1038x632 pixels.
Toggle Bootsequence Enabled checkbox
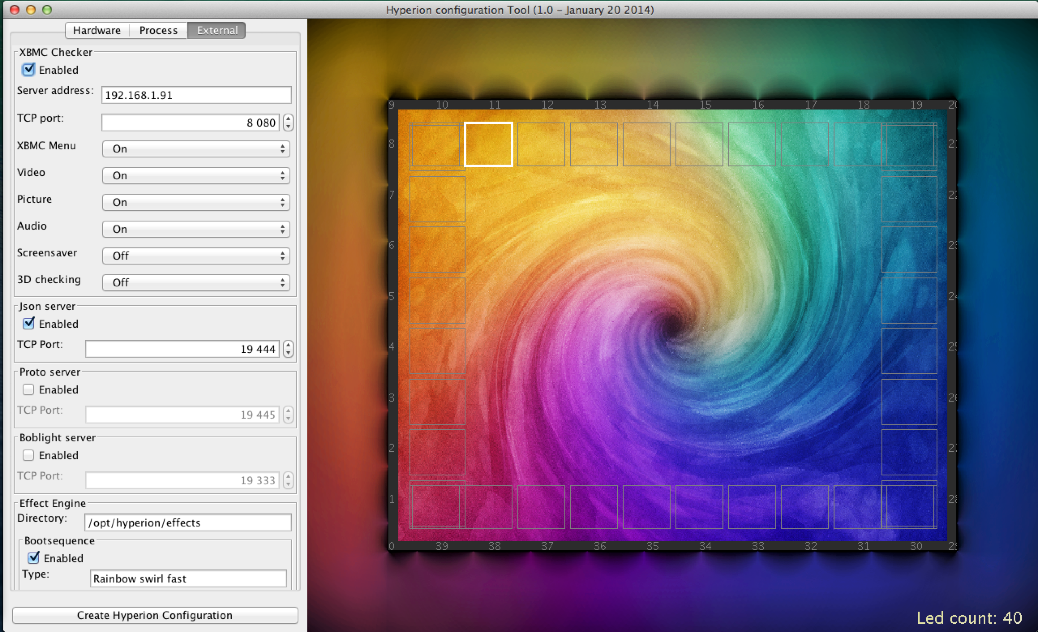click(x=34, y=558)
